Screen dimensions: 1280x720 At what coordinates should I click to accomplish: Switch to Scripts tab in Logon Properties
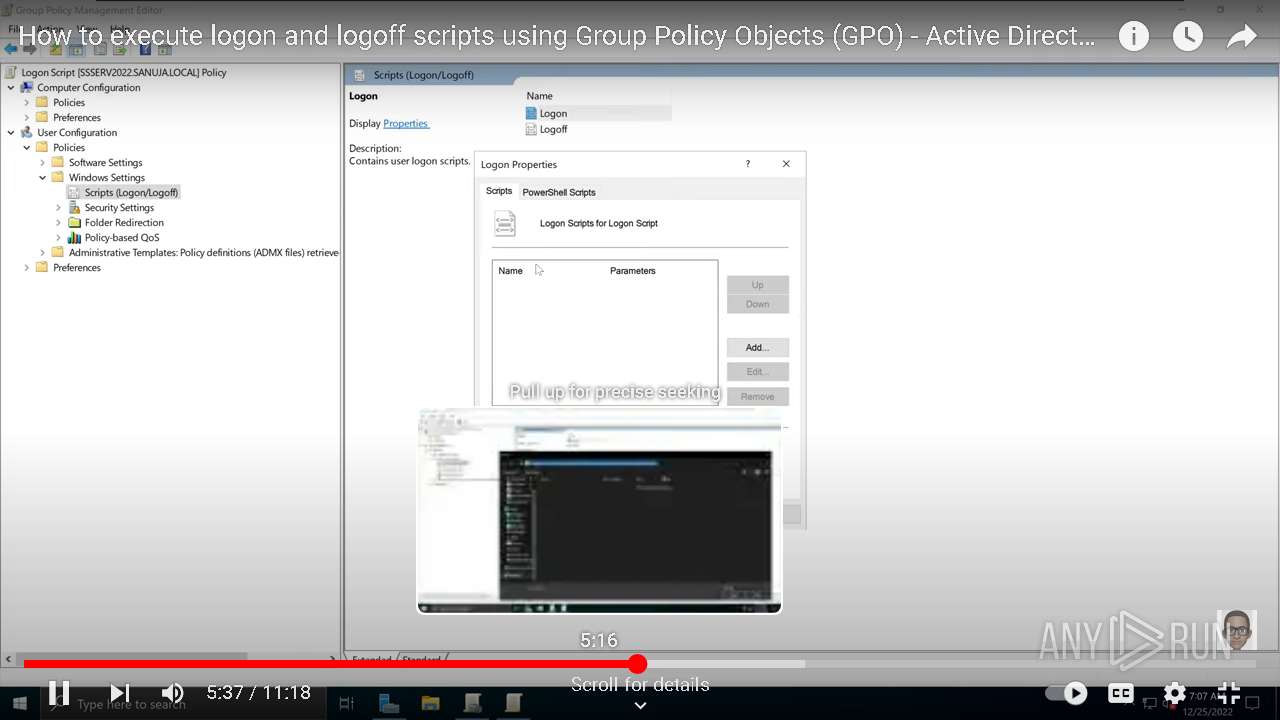coord(499,191)
